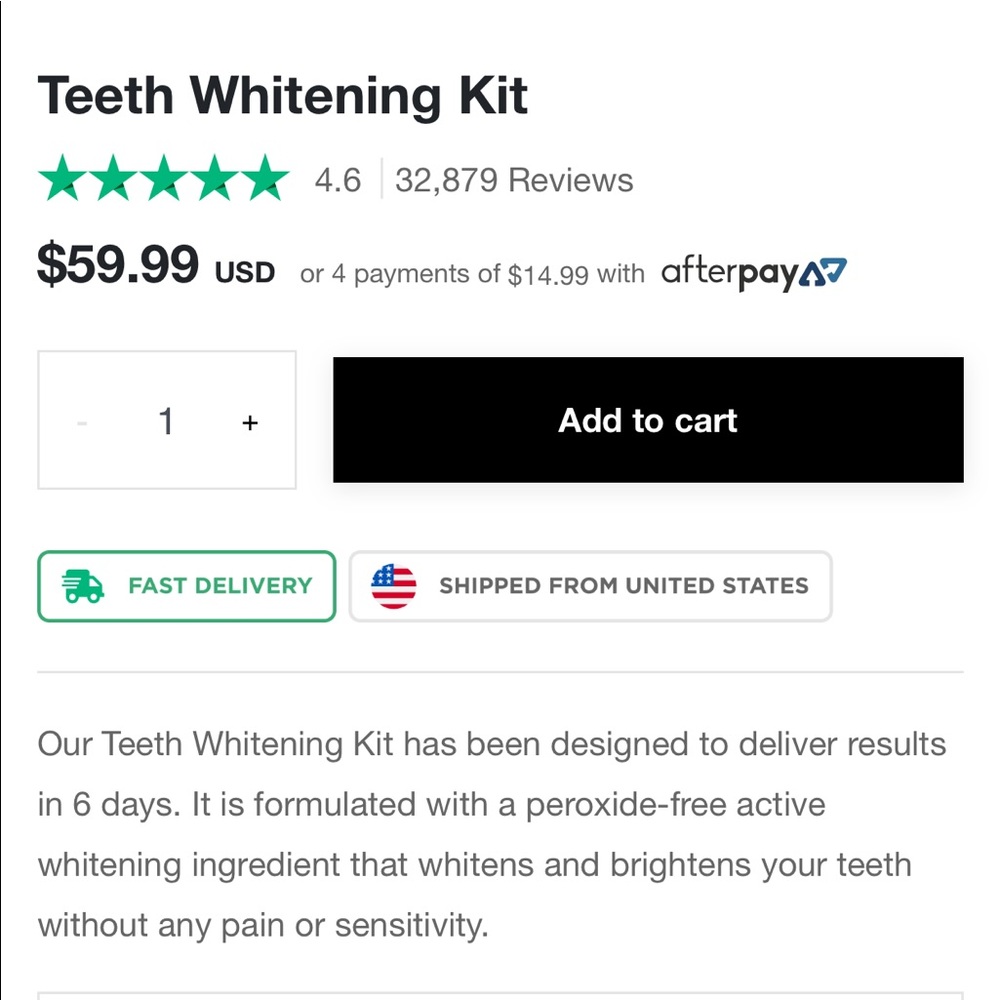Select the Teeth Whitening Kit title
The height and width of the screenshot is (1000, 1000).
point(283,95)
